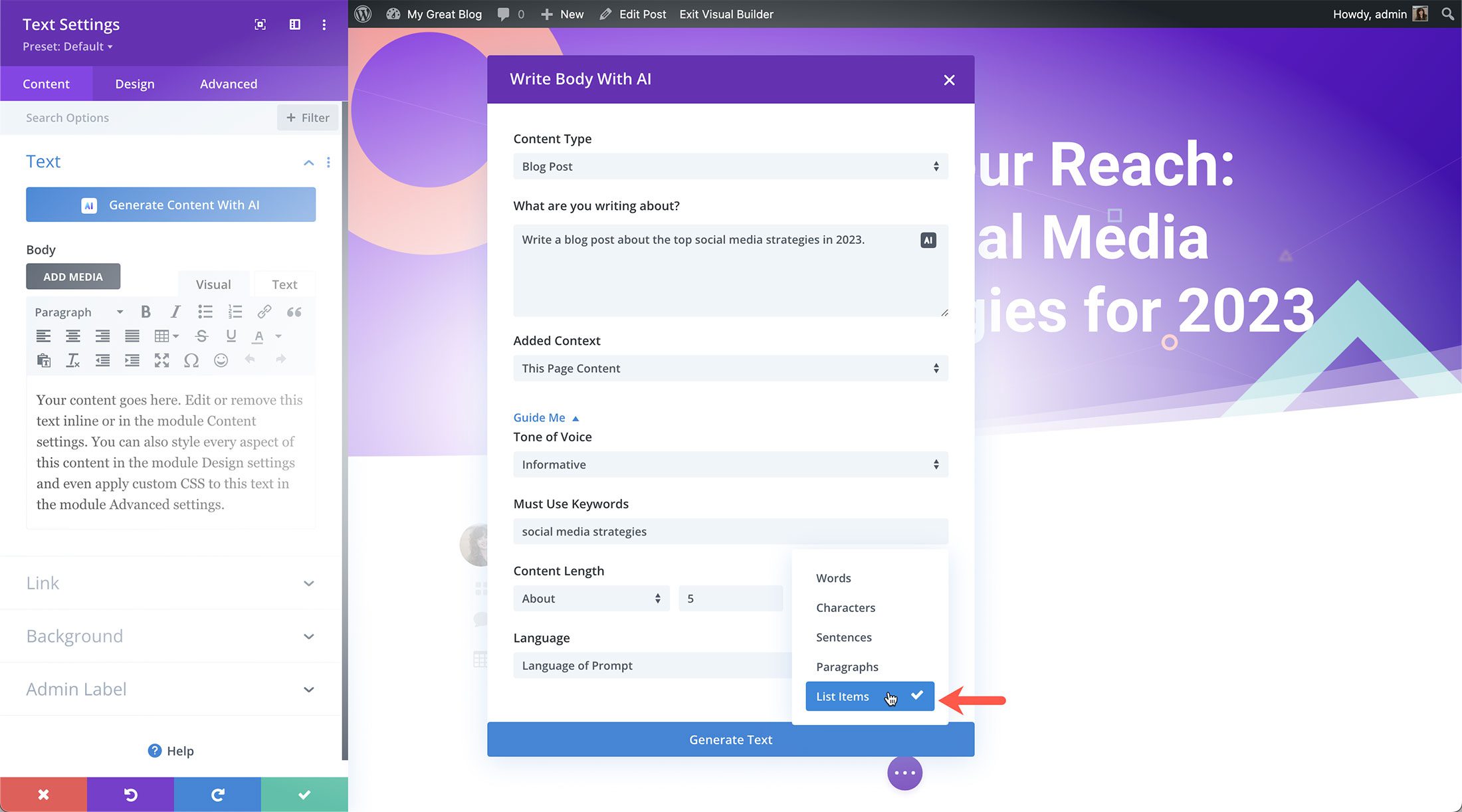Screen dimensions: 1462x812
Task: Toggle Text editor mode
Action: pyautogui.click(x=283, y=284)
